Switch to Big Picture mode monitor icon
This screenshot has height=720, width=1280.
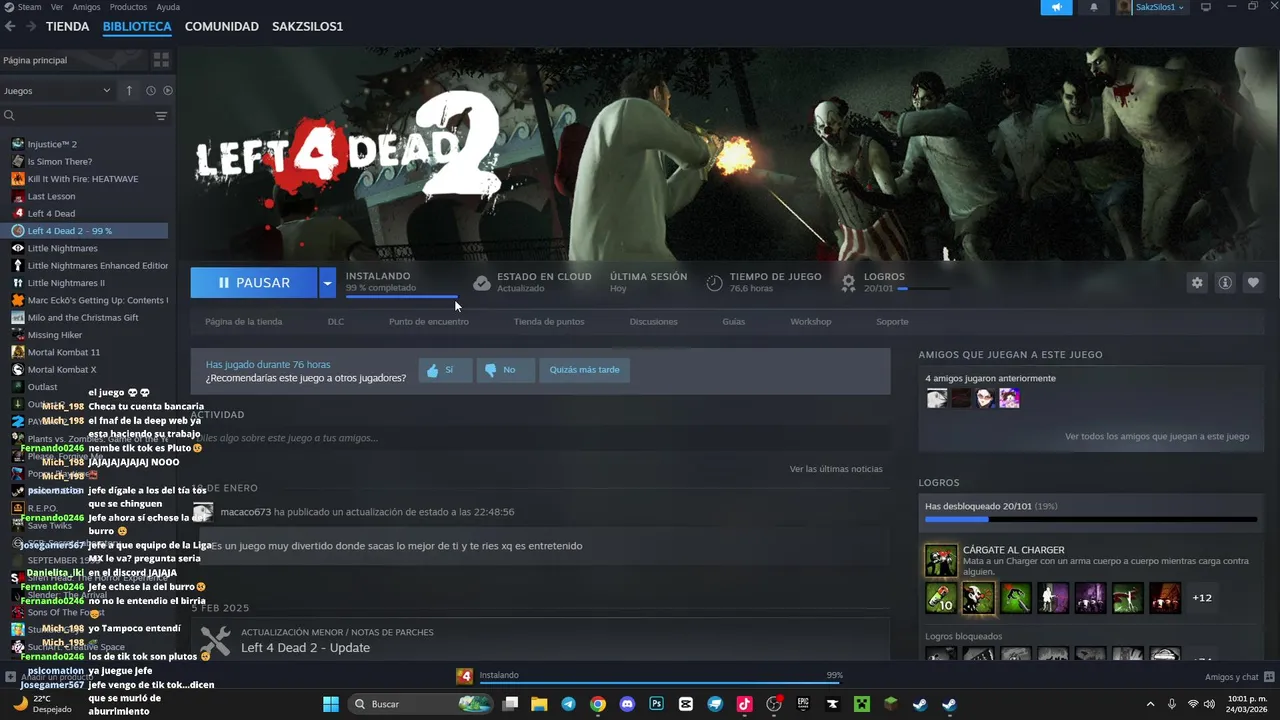(1206, 7)
